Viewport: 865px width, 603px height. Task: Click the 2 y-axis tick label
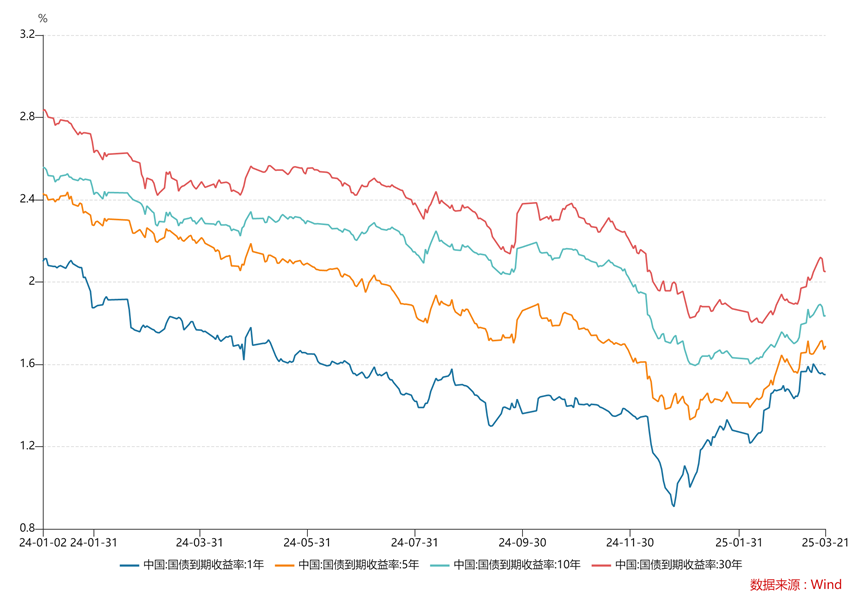[31, 281]
